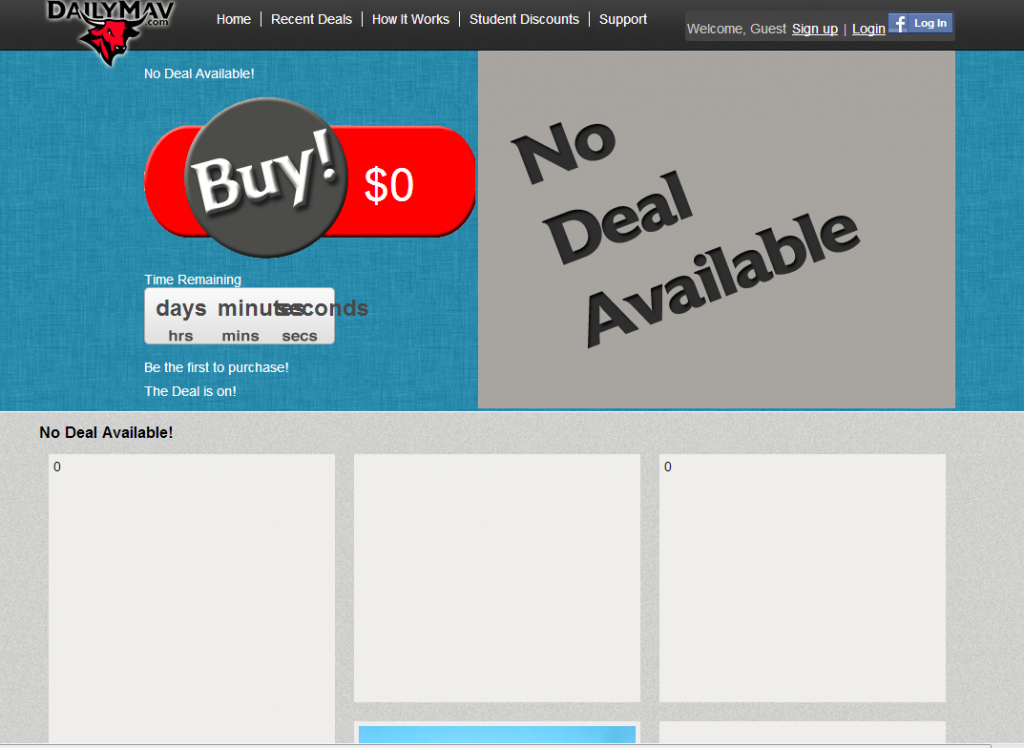Click the Sign up link

click(814, 29)
